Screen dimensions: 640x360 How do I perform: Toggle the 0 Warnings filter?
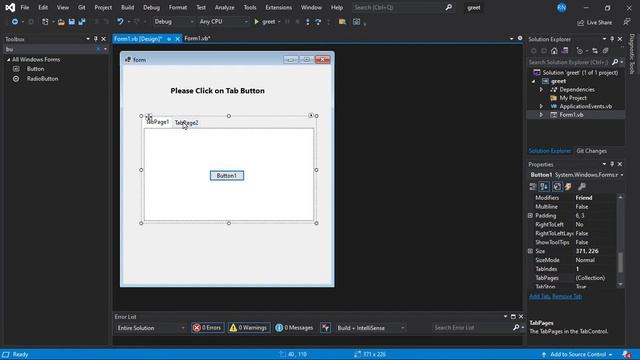(x=249, y=328)
